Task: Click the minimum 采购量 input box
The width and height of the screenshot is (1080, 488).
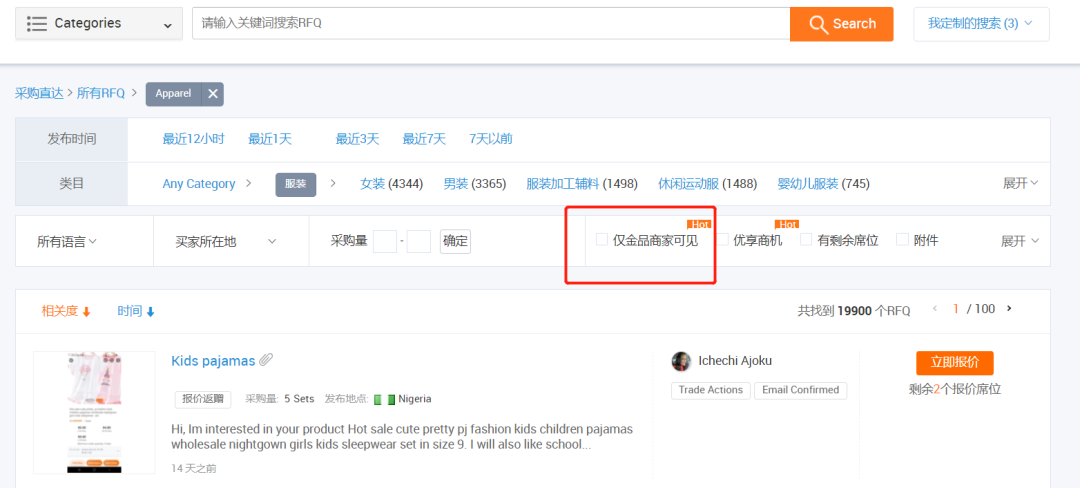Action: pyautogui.click(x=384, y=242)
